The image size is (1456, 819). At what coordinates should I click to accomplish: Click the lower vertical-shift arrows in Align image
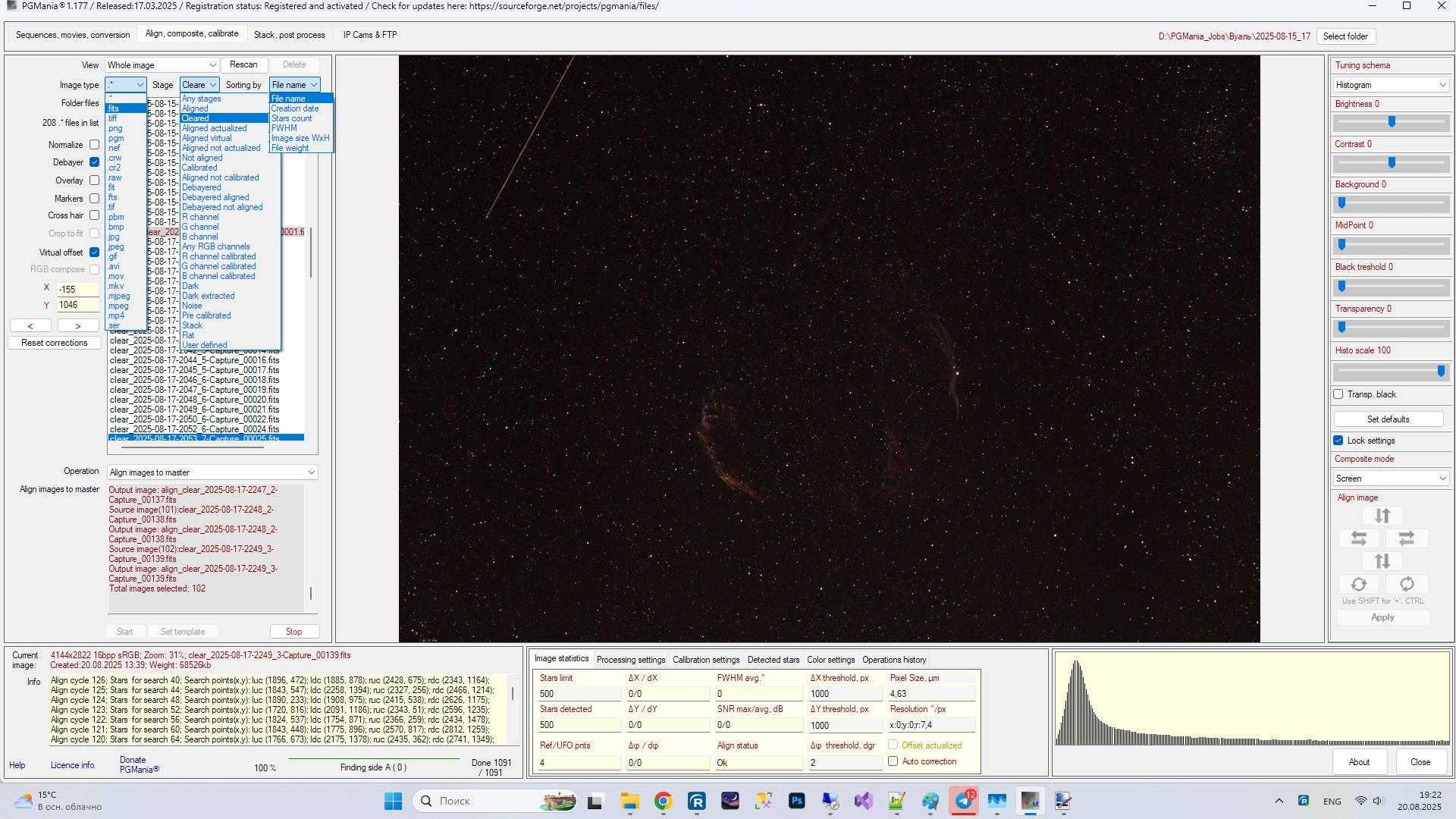click(x=1382, y=561)
